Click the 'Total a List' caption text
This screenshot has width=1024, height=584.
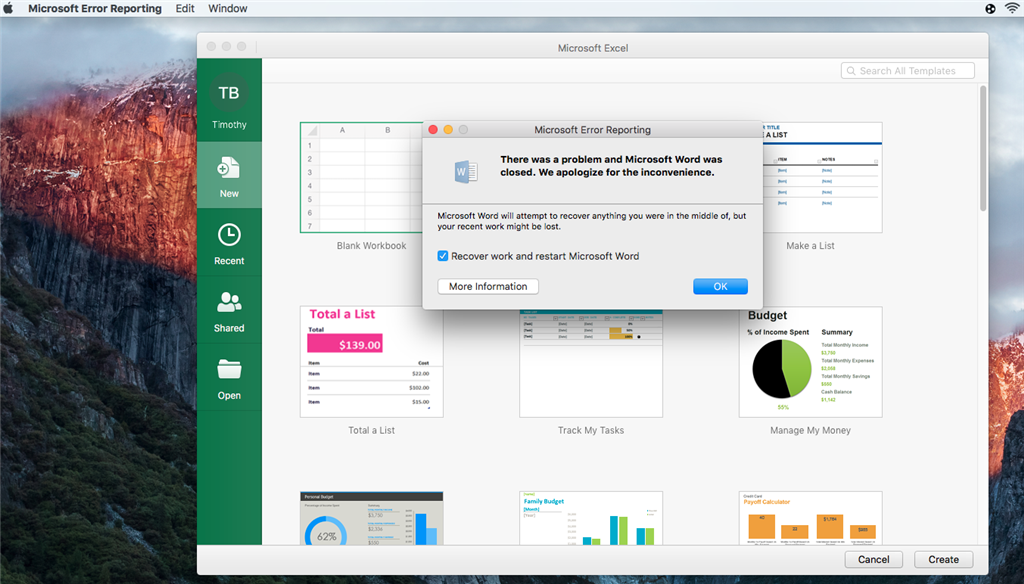tap(372, 430)
